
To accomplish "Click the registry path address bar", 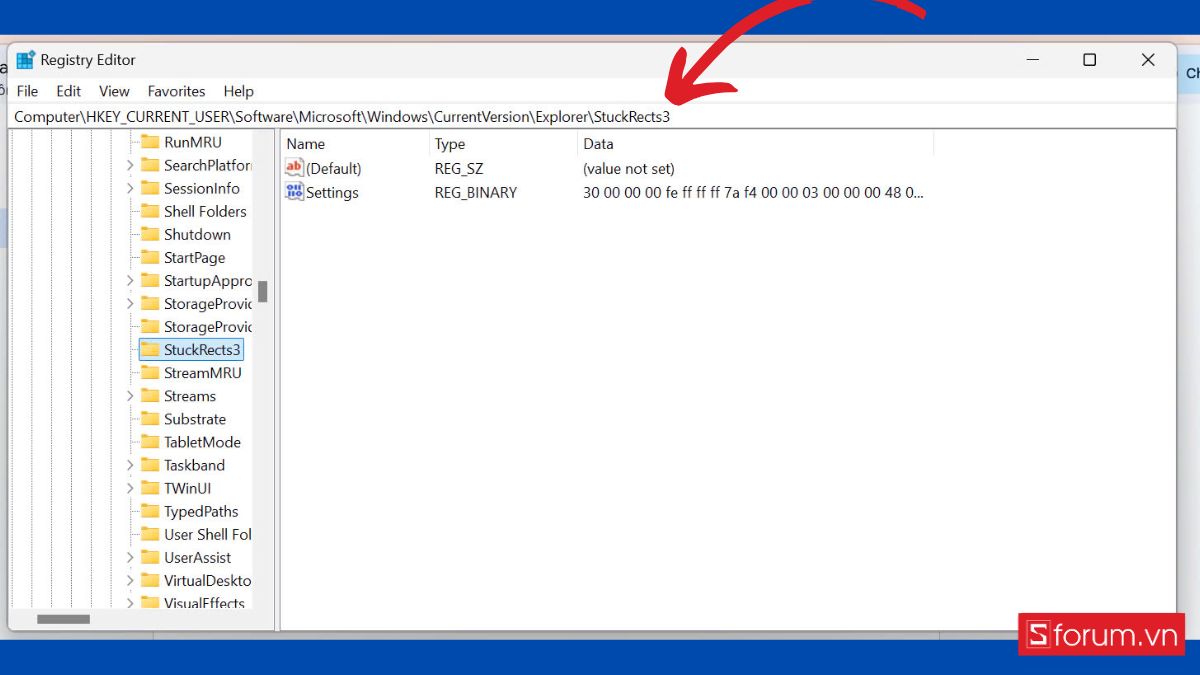I will coord(592,117).
